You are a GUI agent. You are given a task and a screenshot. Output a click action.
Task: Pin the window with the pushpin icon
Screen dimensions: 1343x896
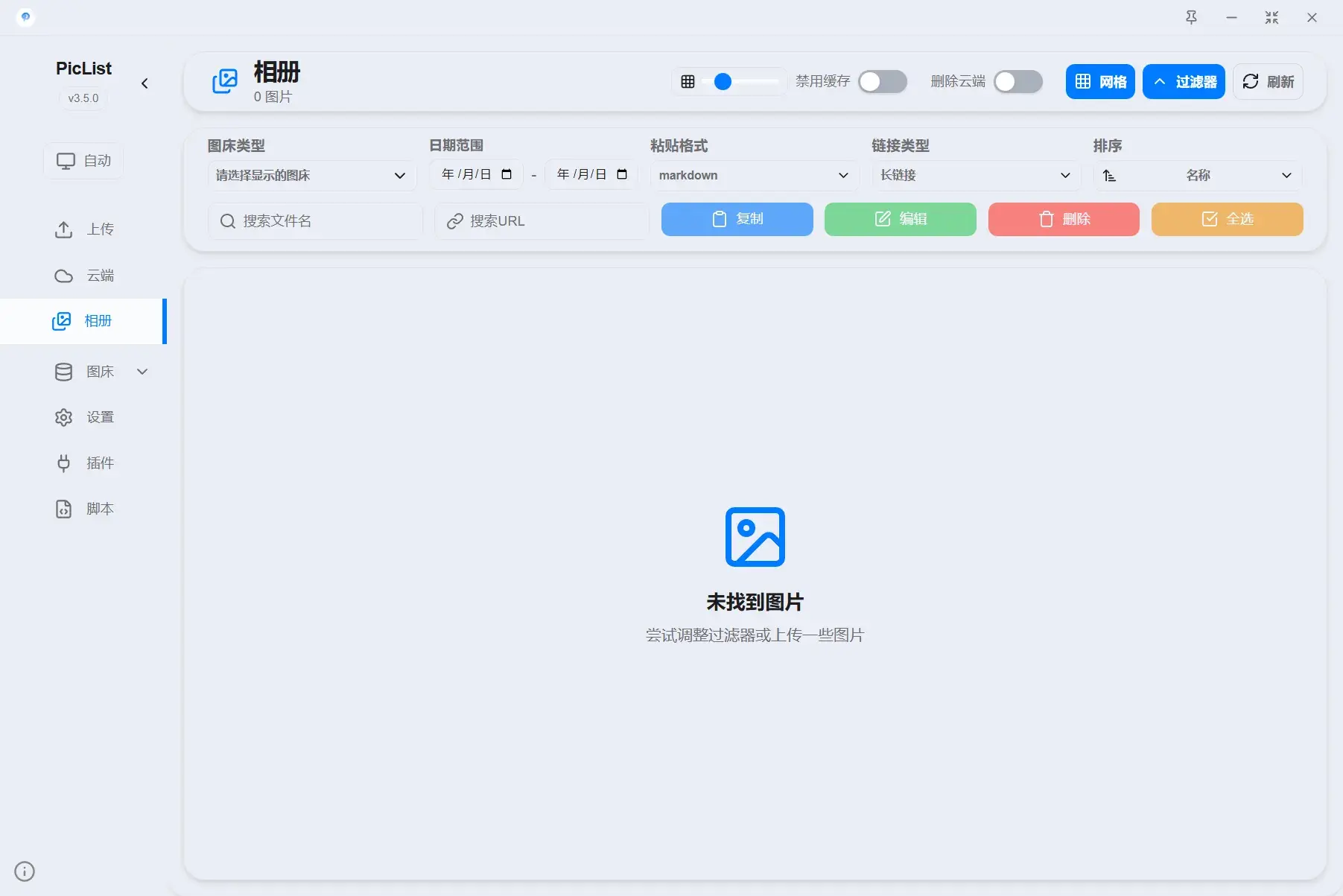coord(1191,18)
